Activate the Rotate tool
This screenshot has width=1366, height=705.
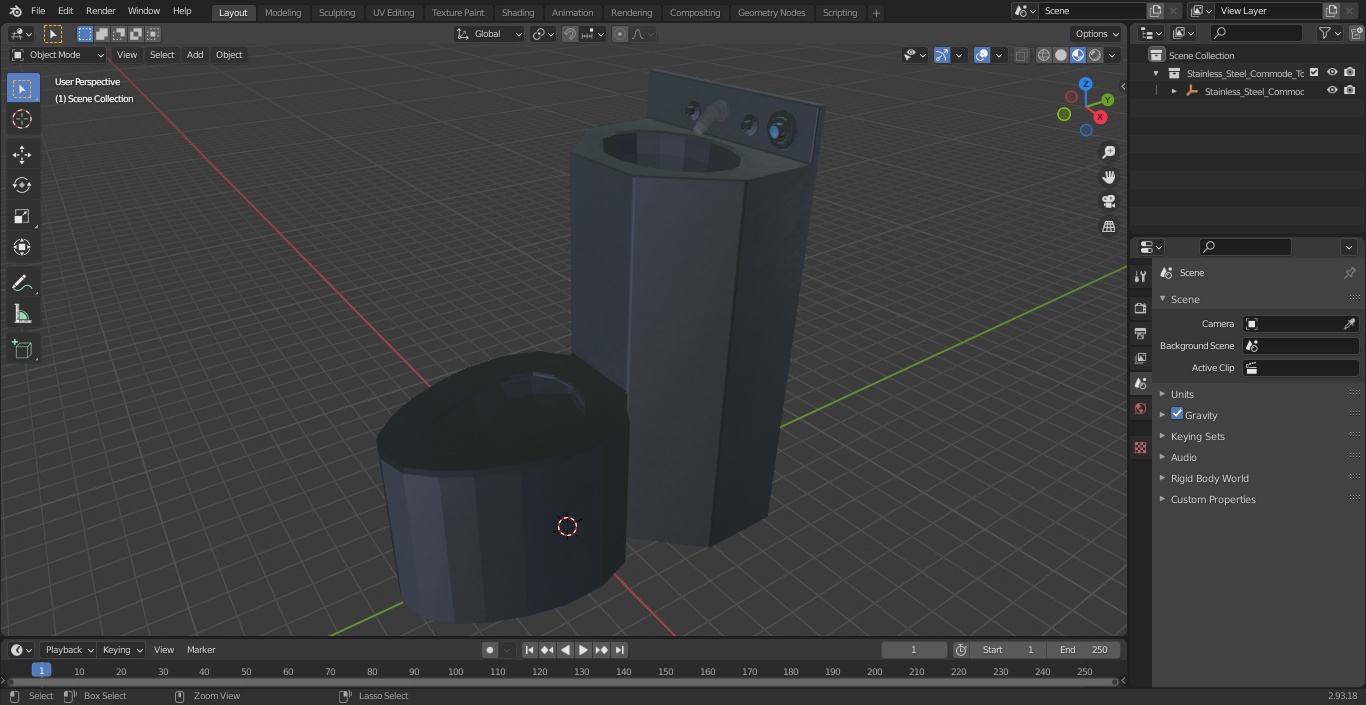(22, 185)
